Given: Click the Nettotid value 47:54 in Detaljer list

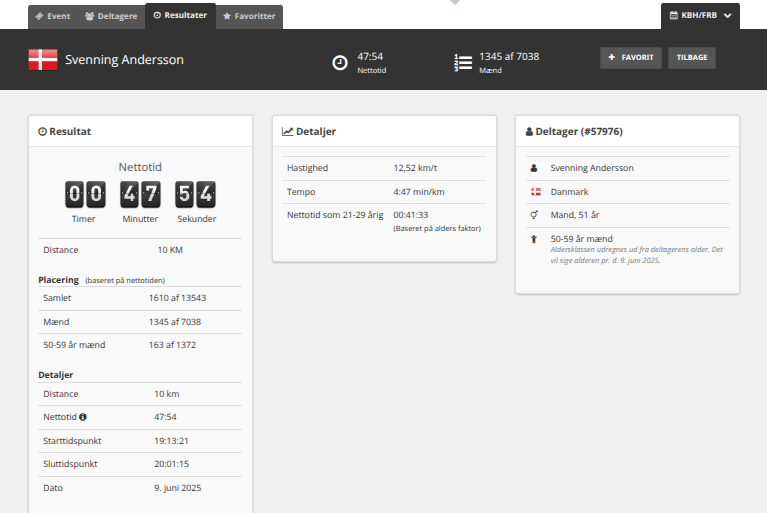Looking at the screenshot, I should tap(165, 417).
